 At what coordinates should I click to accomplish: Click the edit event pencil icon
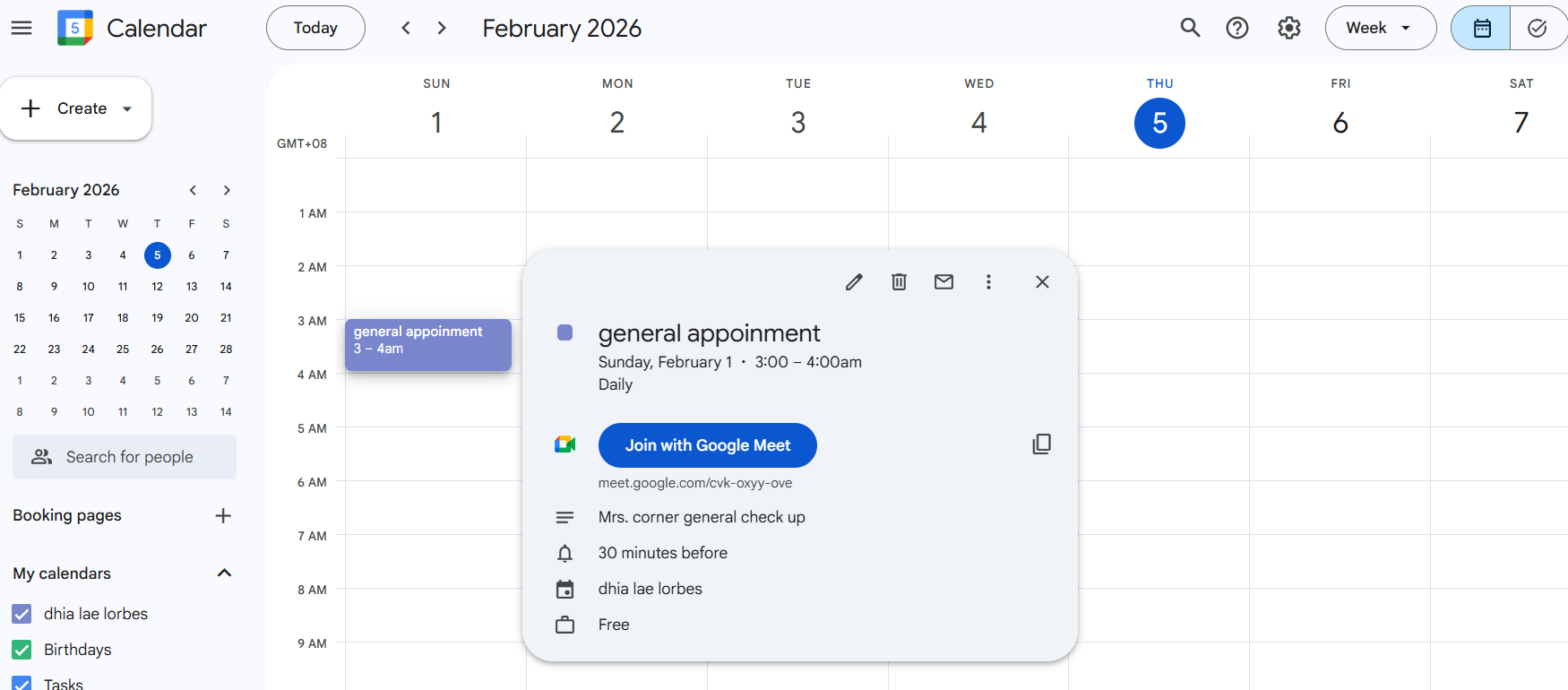854,282
